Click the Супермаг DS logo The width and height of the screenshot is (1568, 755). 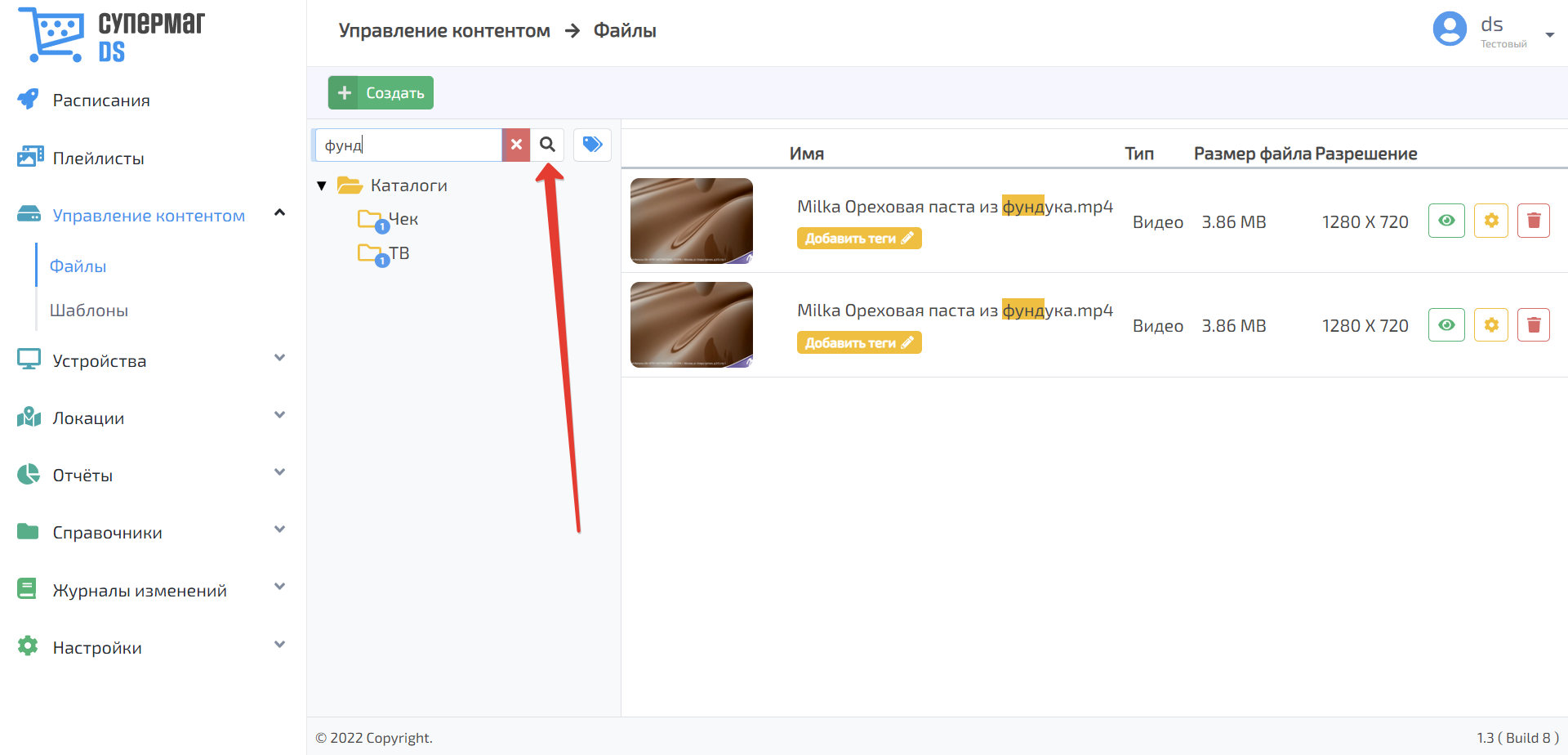(x=112, y=35)
